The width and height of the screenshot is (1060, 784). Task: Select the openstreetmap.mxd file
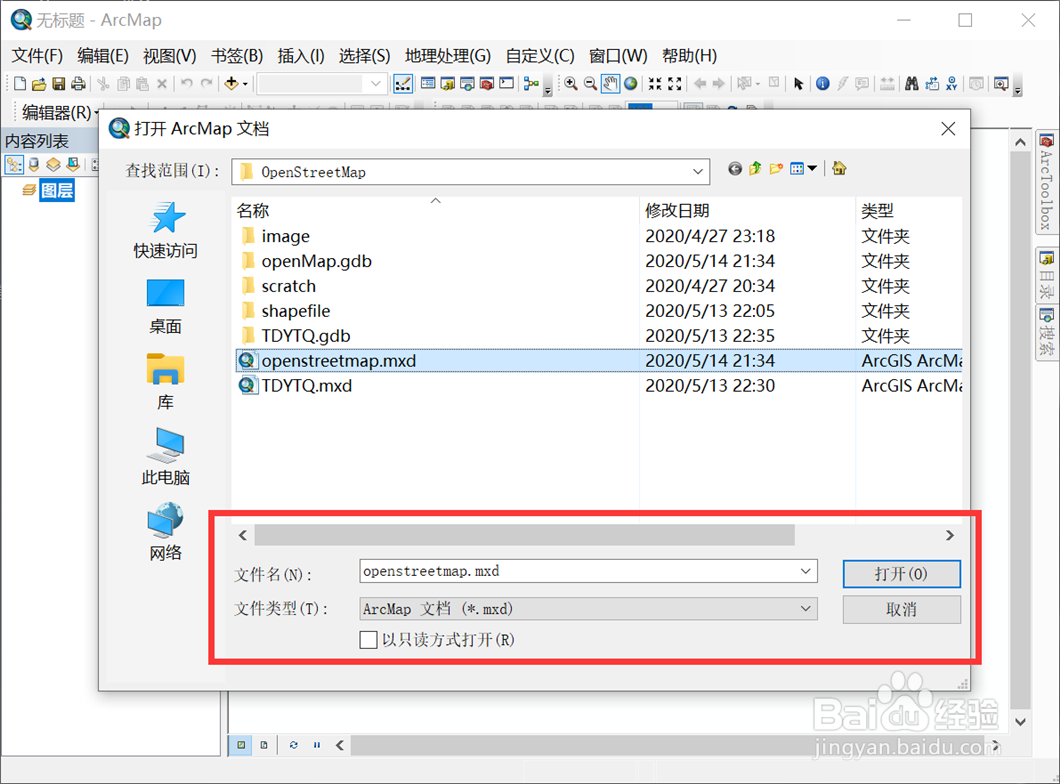598,360
